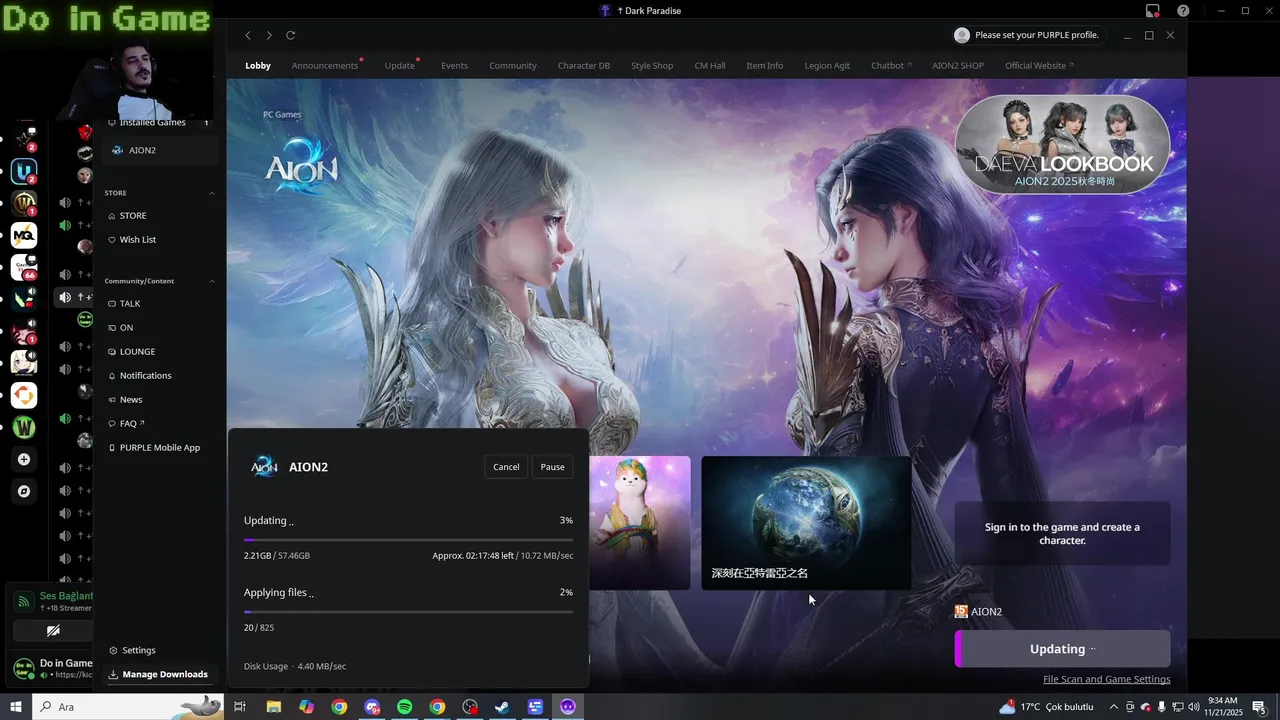Open the green W server icon
Image resolution: width=1280 pixels, height=720 pixels.
pyautogui.click(x=24, y=428)
